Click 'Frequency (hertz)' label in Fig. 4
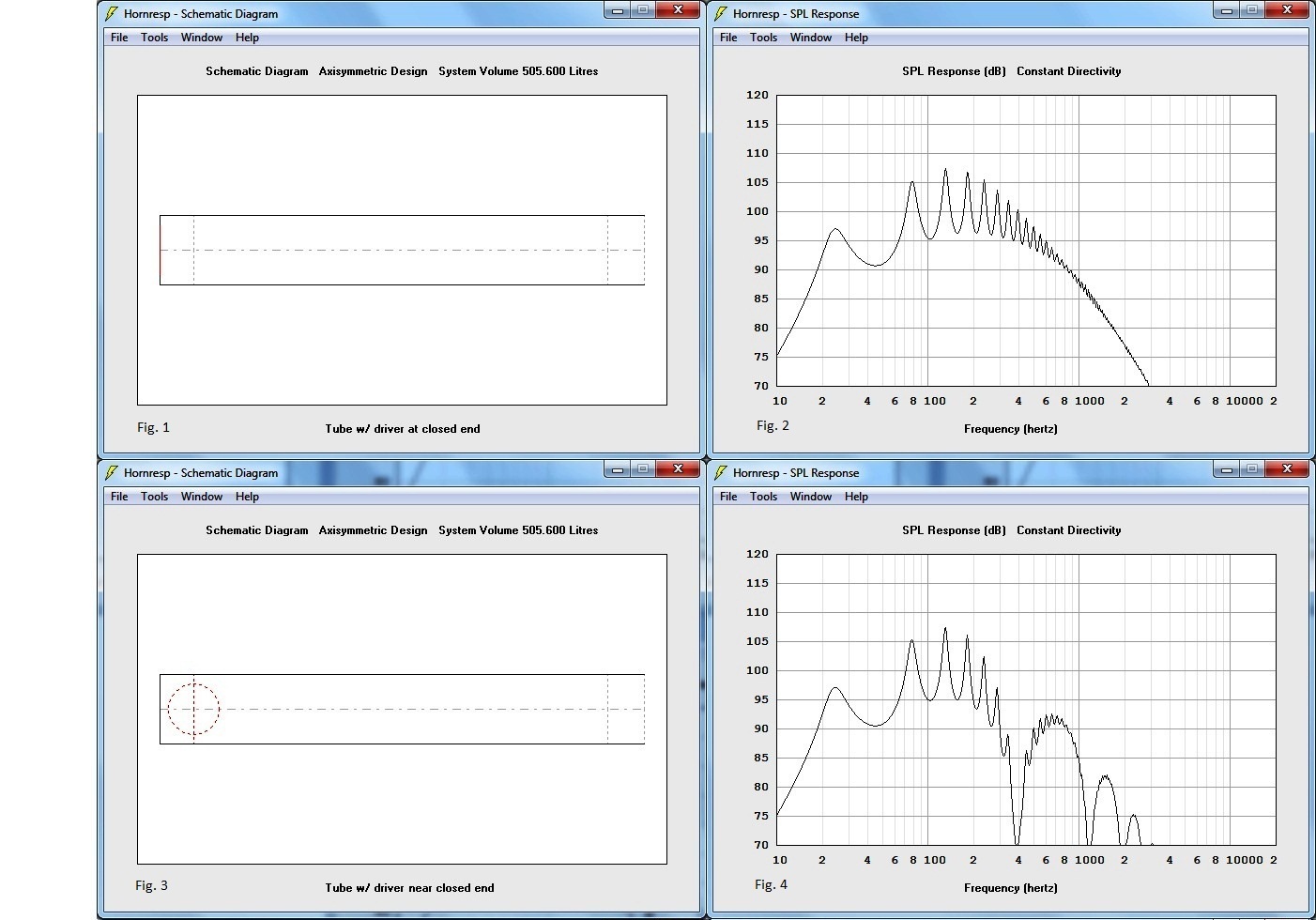The image size is (1316, 920). (1010, 888)
